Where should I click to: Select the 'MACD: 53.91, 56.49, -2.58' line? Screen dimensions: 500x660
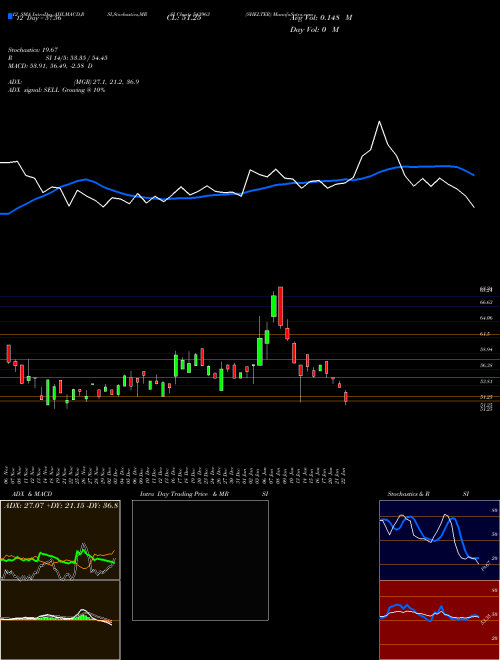[x=50, y=66]
